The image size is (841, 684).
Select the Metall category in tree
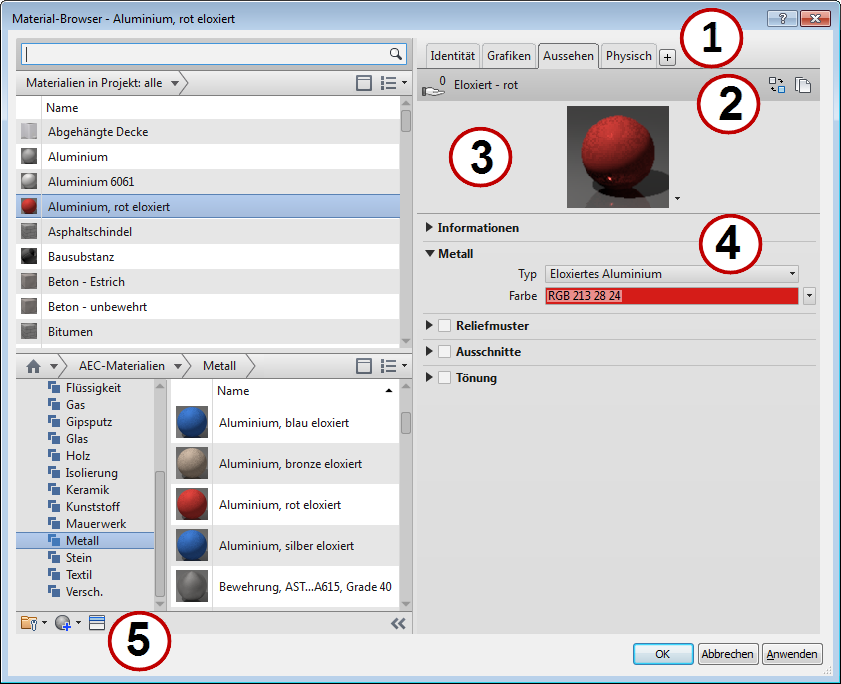tap(85, 540)
